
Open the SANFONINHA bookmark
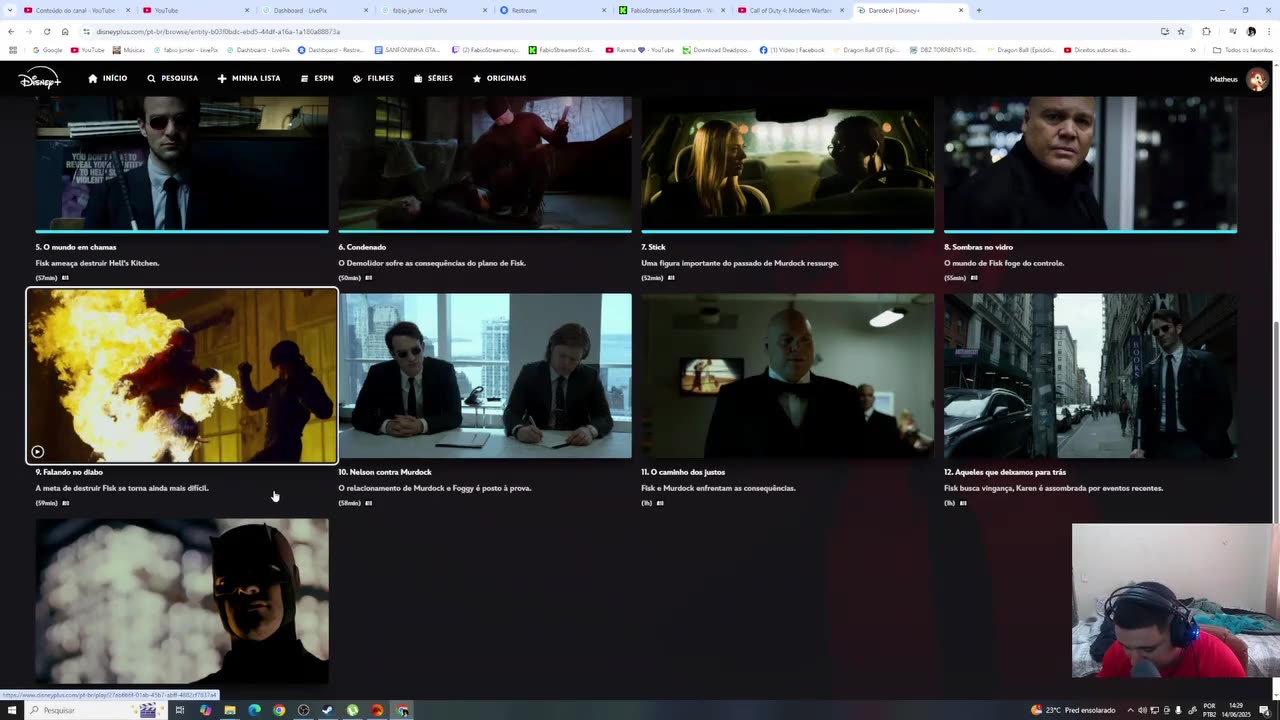point(407,49)
